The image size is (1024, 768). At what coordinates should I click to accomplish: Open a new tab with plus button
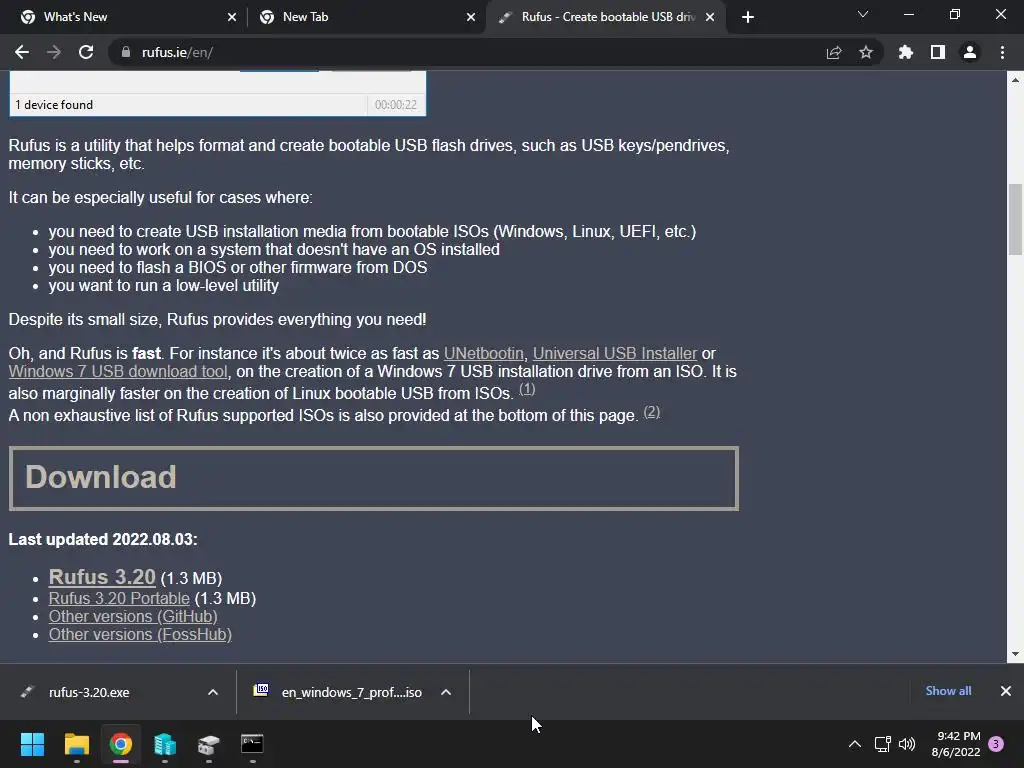point(748,17)
